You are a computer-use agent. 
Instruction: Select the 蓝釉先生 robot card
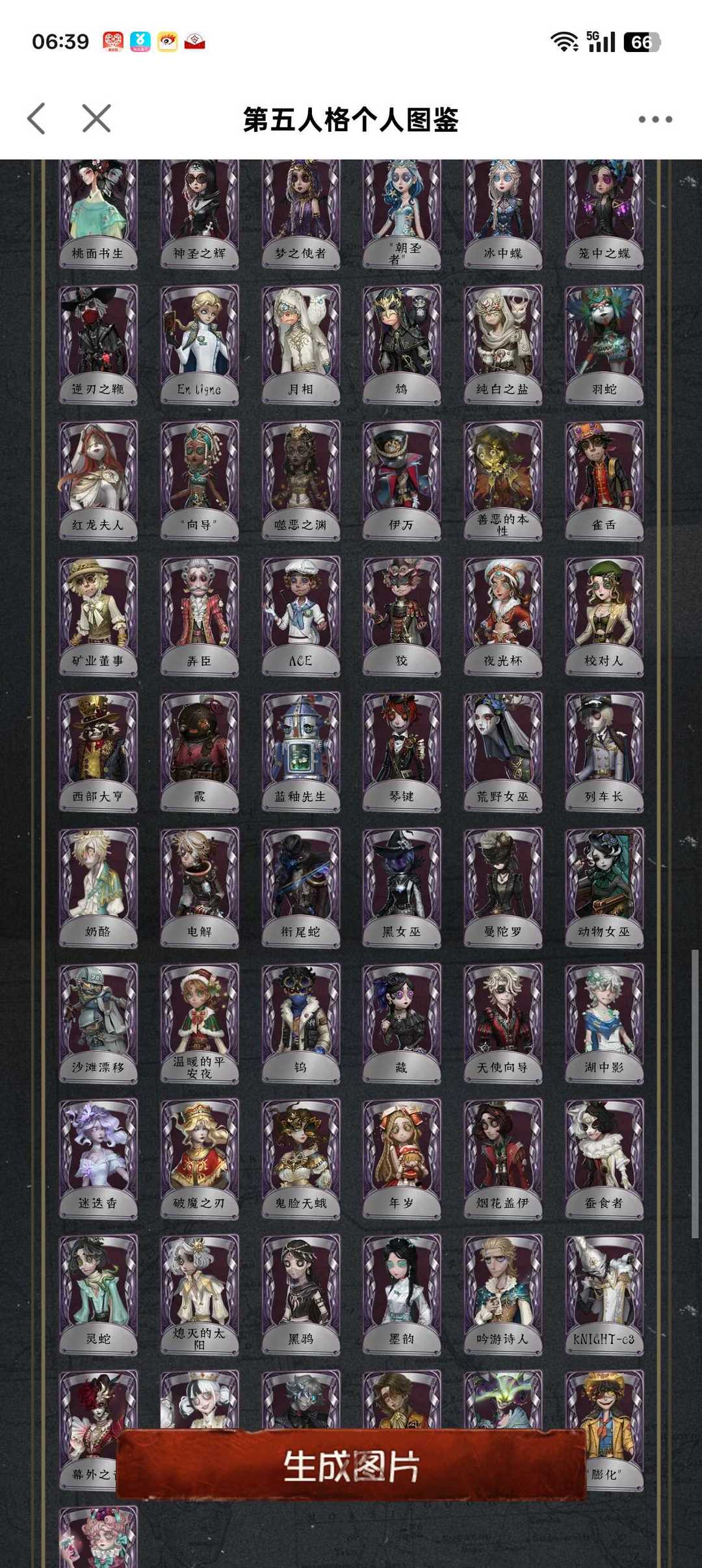(300, 752)
